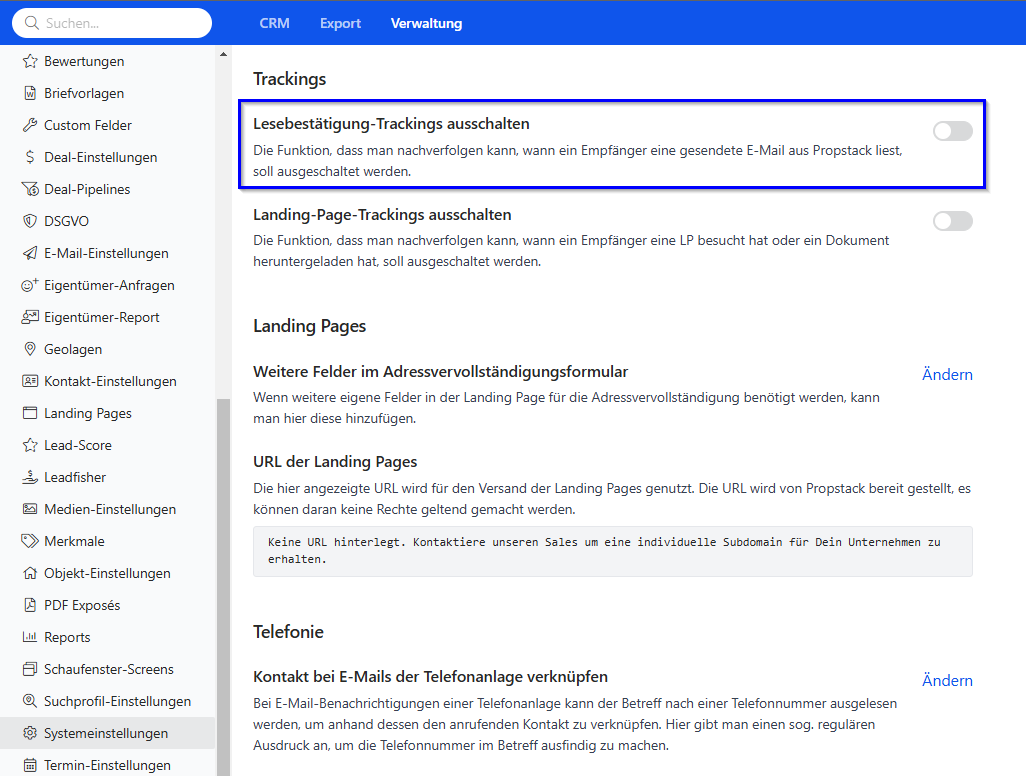
Task: Click the funnel icon beside Deal-Pipelines
Action: 30,189
